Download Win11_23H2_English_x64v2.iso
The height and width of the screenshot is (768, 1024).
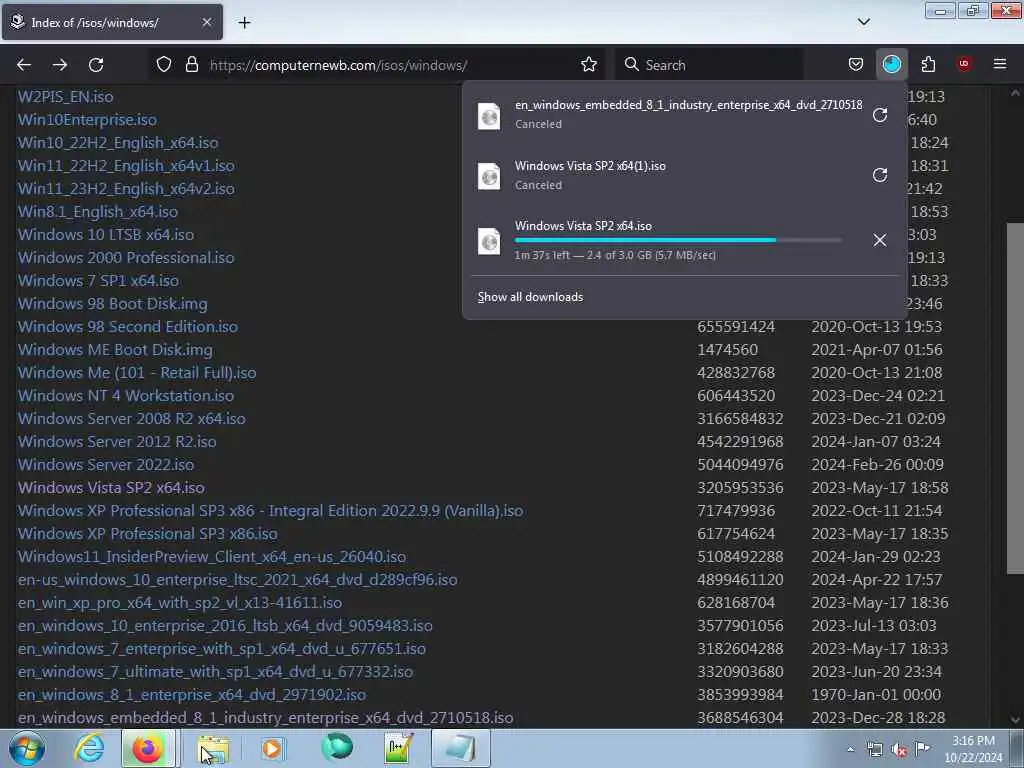(125, 189)
